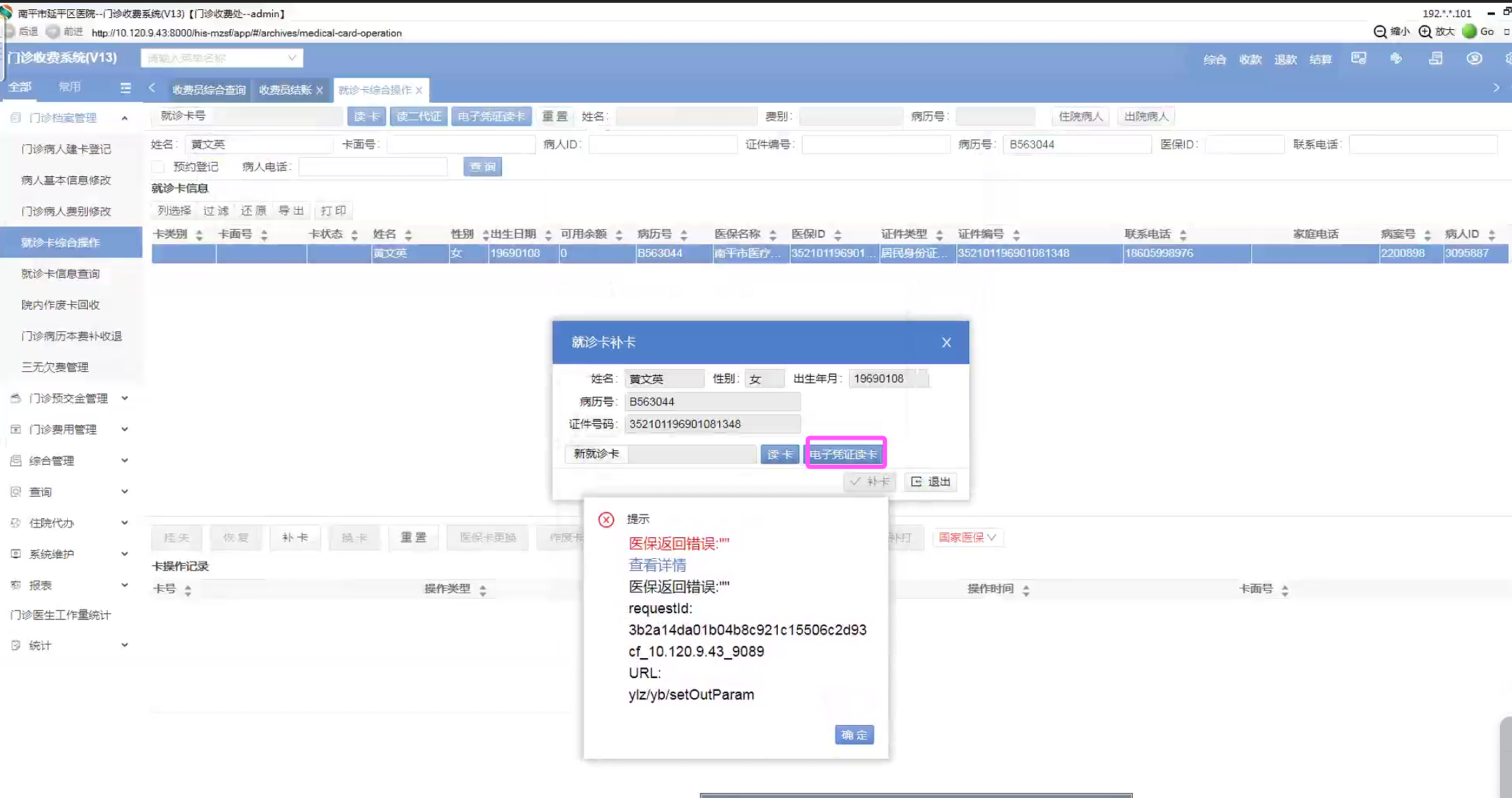This screenshot has height=798, width=1512.
Task: Click the 查看详情 link
Action: pyautogui.click(x=657, y=565)
